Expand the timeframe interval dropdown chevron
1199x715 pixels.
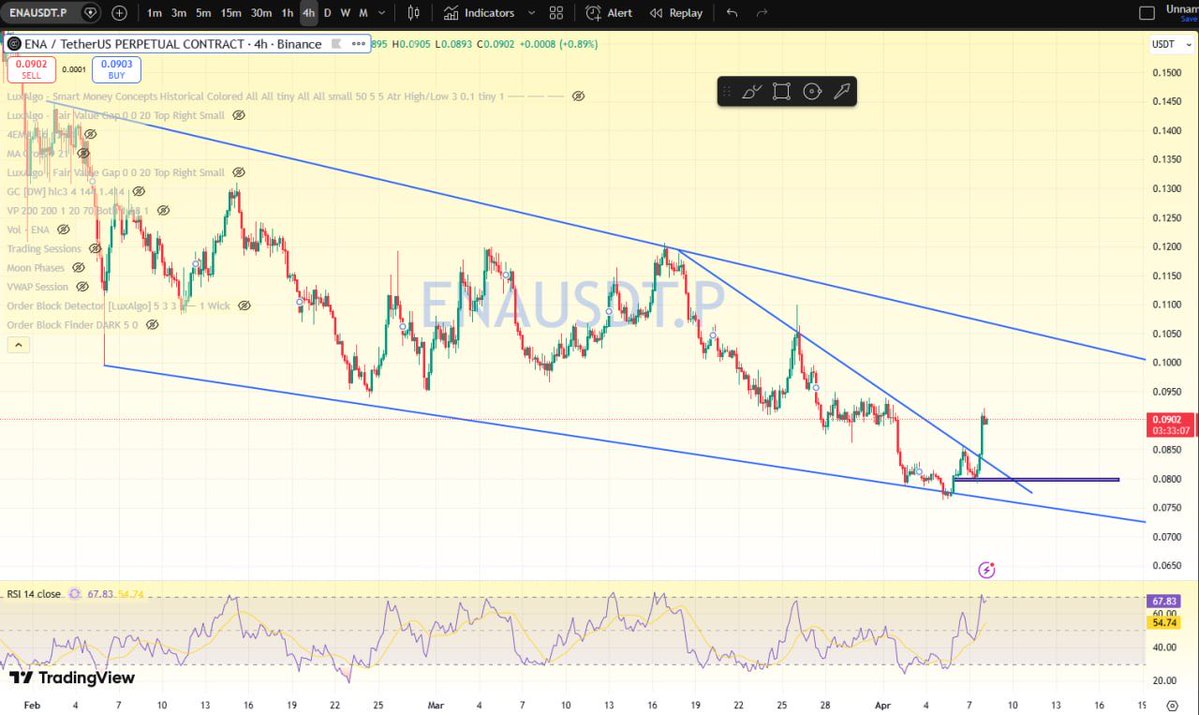pyautogui.click(x=383, y=13)
